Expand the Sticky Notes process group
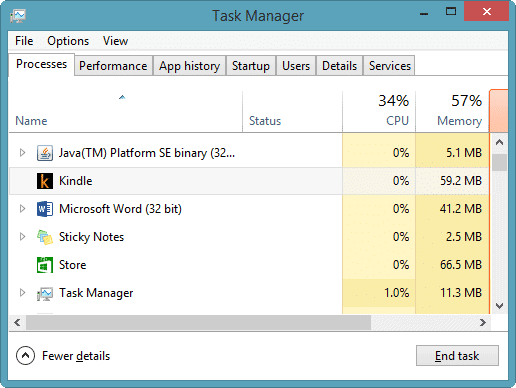This screenshot has height=388, width=516. coord(22,237)
